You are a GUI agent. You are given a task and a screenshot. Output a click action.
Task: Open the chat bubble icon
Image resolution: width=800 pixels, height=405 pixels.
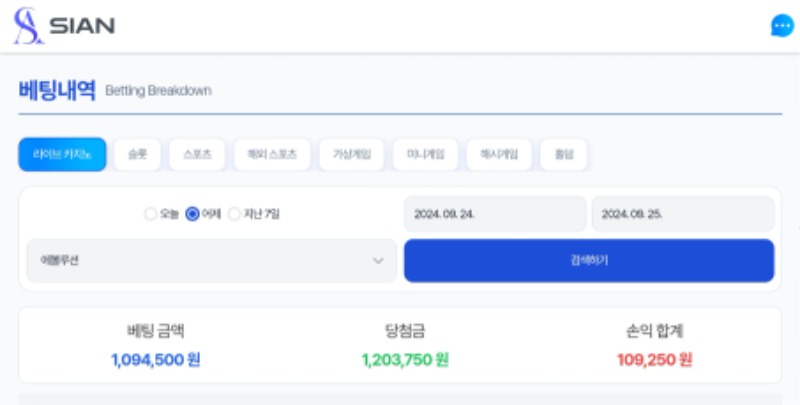[782, 26]
